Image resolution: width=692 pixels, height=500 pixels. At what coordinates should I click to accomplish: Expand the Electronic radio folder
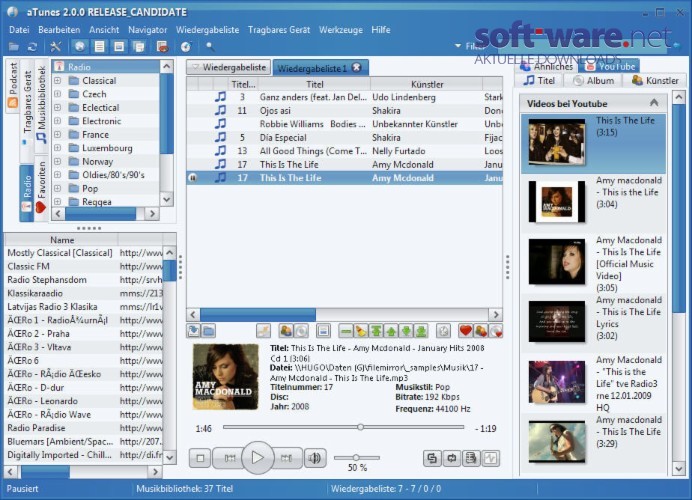(x=57, y=121)
